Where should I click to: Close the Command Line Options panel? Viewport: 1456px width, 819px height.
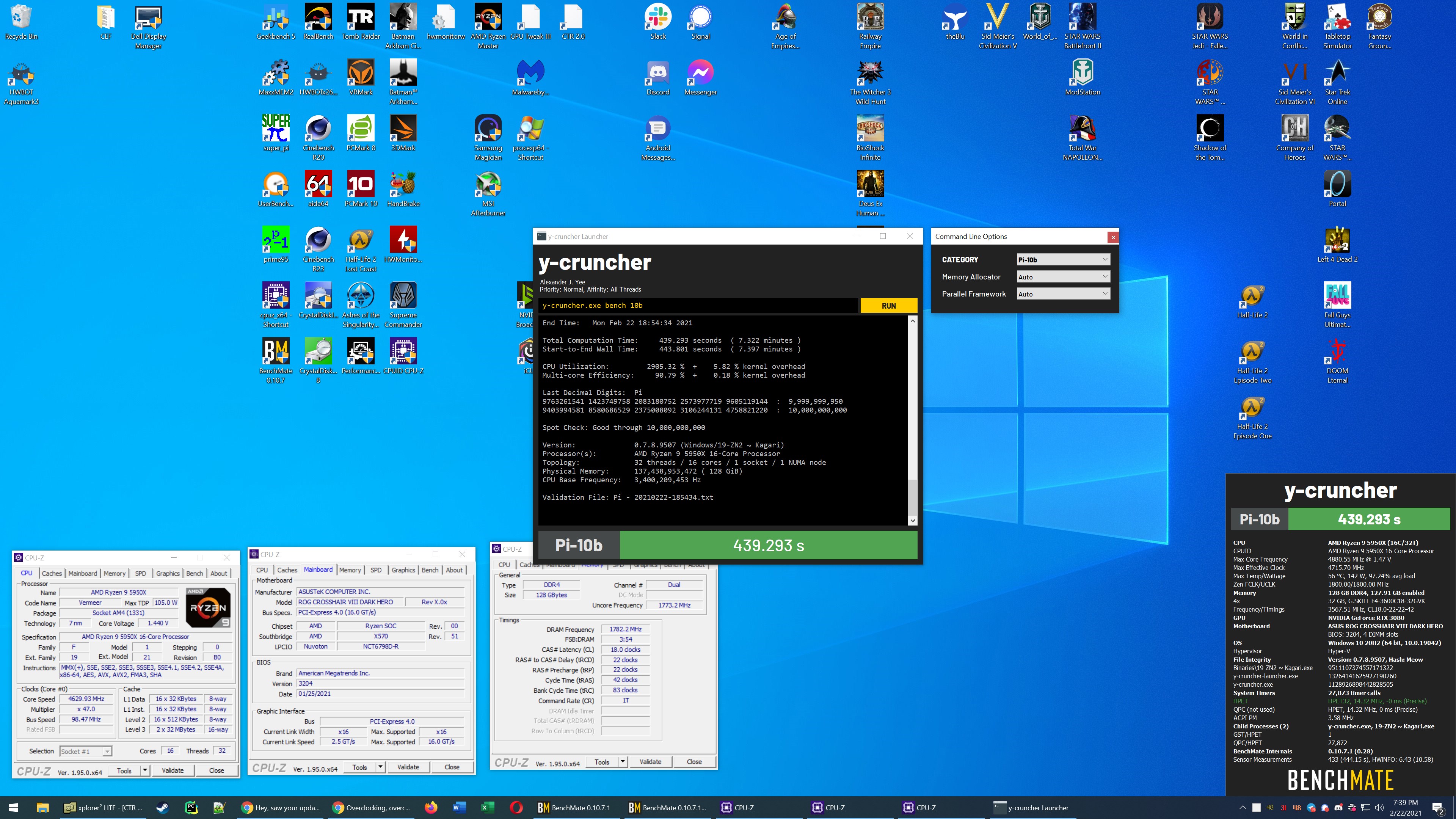click(x=1113, y=237)
